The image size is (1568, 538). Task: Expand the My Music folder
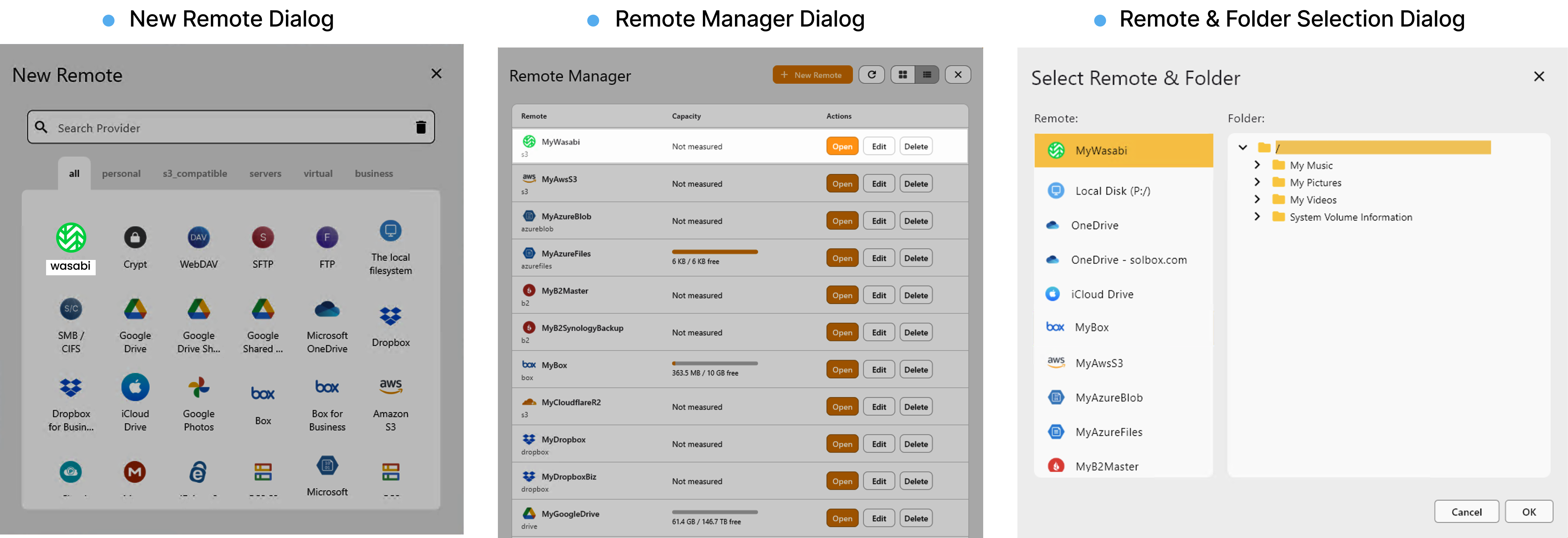1258,165
